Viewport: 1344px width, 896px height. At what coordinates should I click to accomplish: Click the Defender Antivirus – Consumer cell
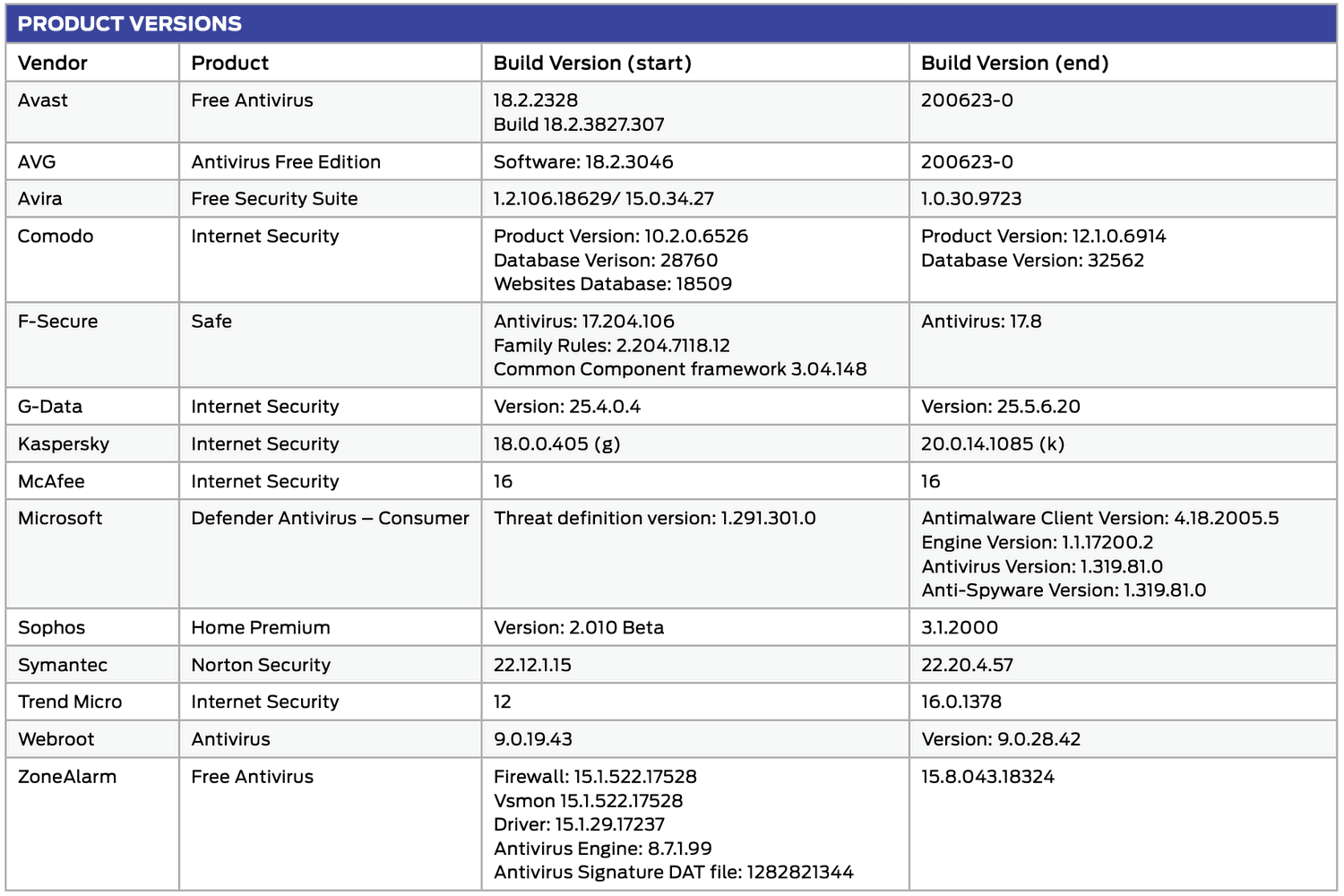330,519
